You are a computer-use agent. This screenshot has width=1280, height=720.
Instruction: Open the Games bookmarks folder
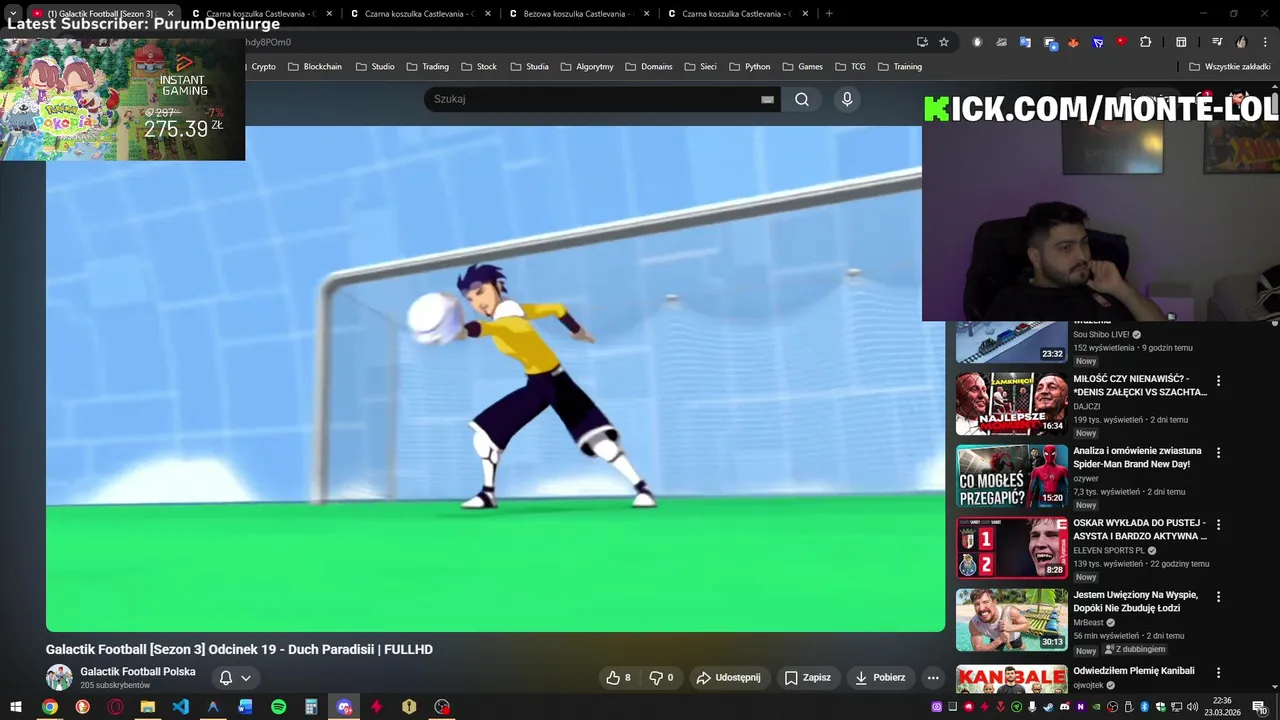click(803, 67)
